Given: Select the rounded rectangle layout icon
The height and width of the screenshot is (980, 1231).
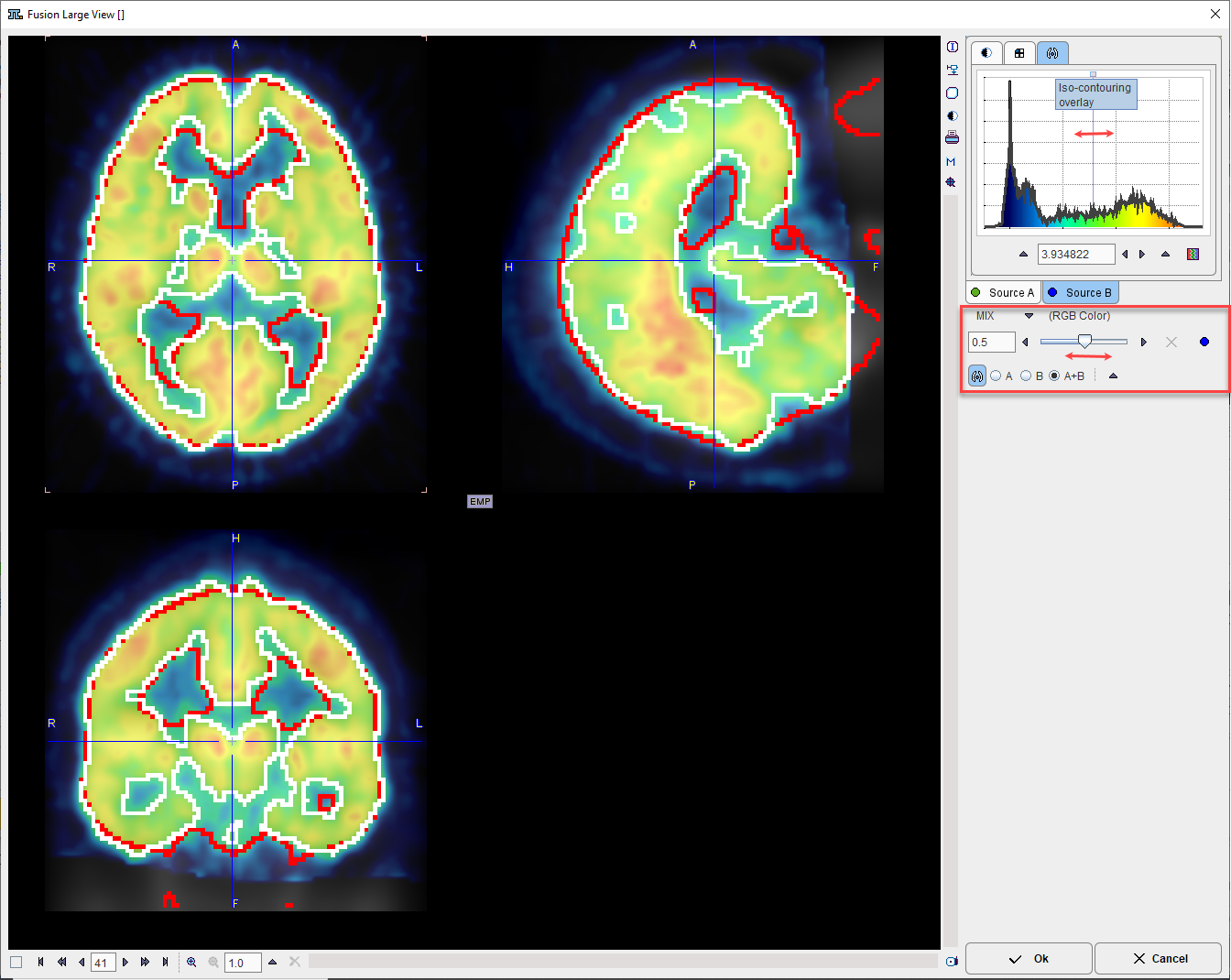Looking at the screenshot, I should (x=953, y=93).
